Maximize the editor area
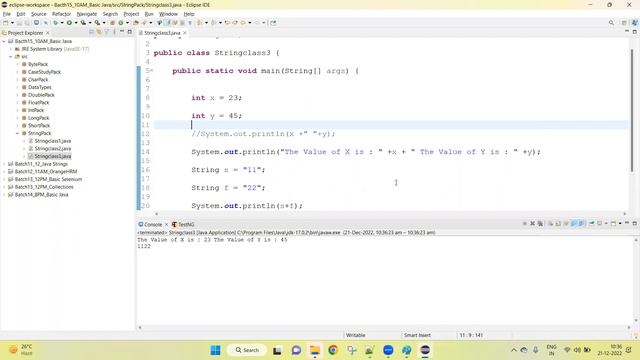Screen dimensions: 640x360 click(x=635, y=32)
